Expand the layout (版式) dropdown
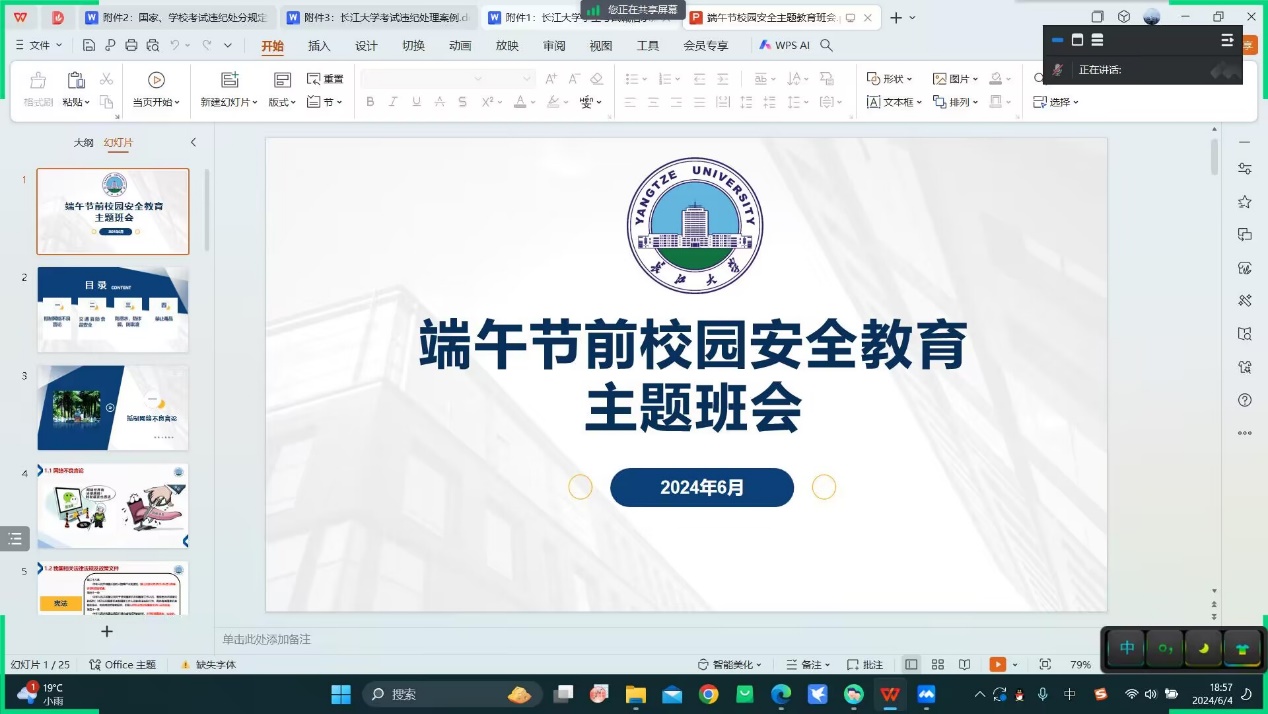Screen dimensions: 1268x714 (283, 102)
